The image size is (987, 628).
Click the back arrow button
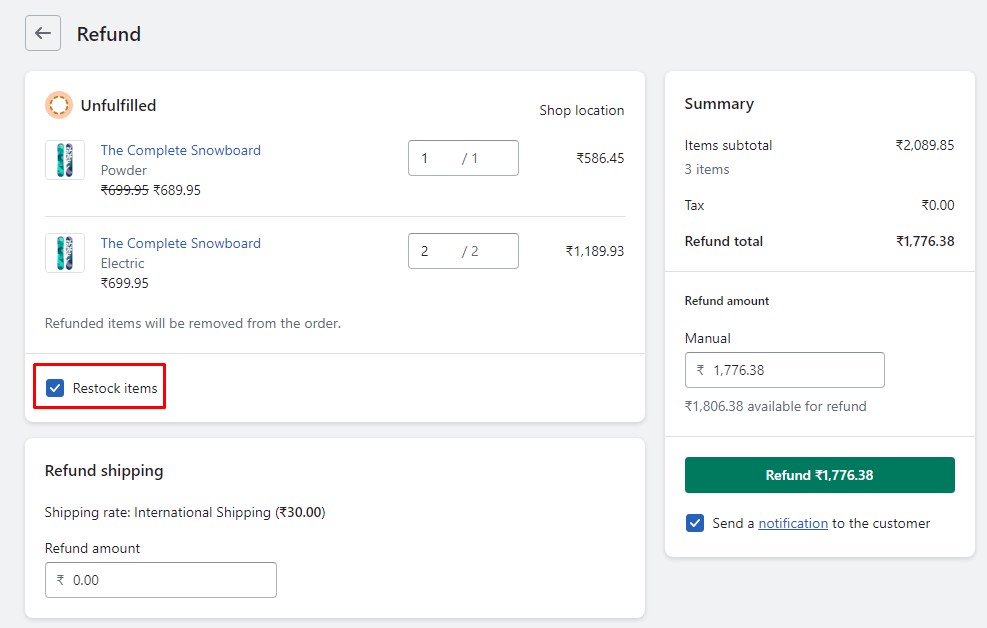pos(43,33)
